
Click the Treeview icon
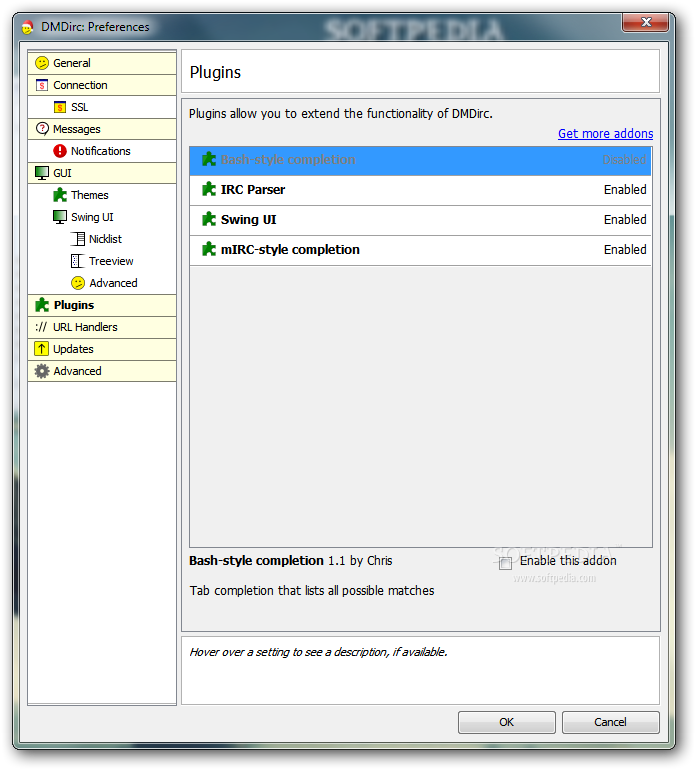pyautogui.click(x=78, y=261)
